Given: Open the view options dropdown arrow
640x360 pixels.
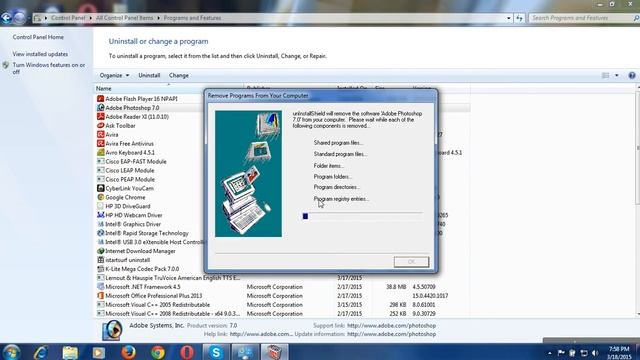Looking at the screenshot, I should click(617, 76).
